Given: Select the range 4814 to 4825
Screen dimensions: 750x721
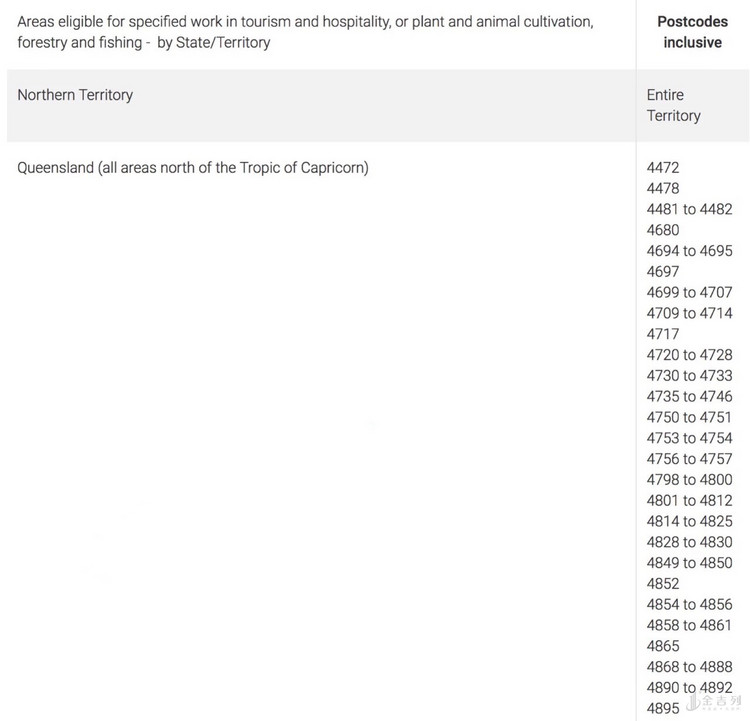Looking at the screenshot, I should pos(689,521).
